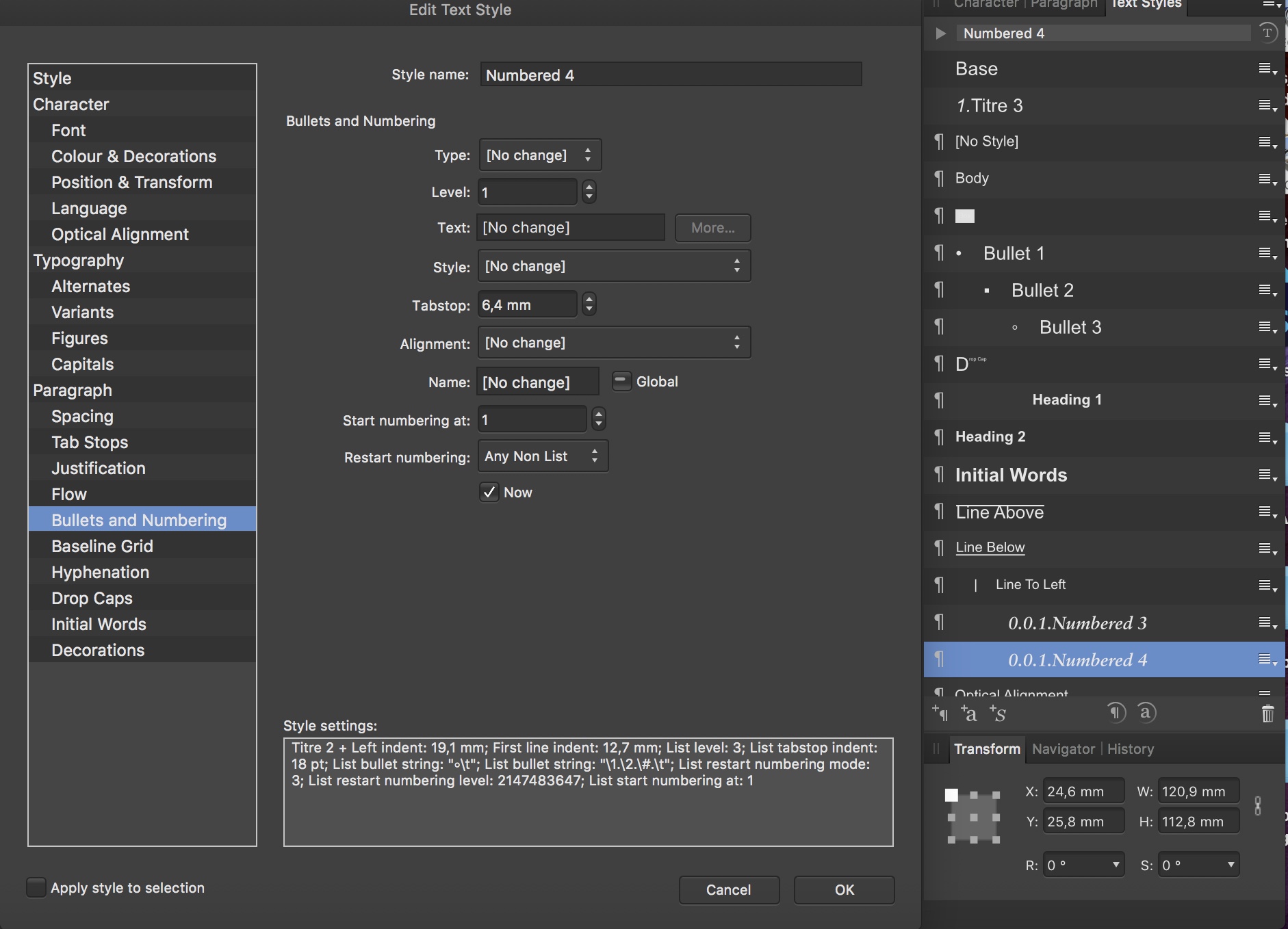Screen dimensions: 1288x929
Task: Click the More... button
Action: click(712, 228)
